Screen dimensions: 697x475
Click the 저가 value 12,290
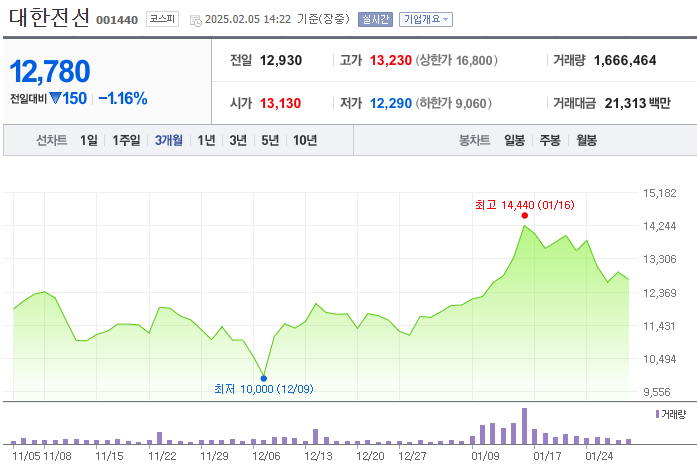point(391,104)
